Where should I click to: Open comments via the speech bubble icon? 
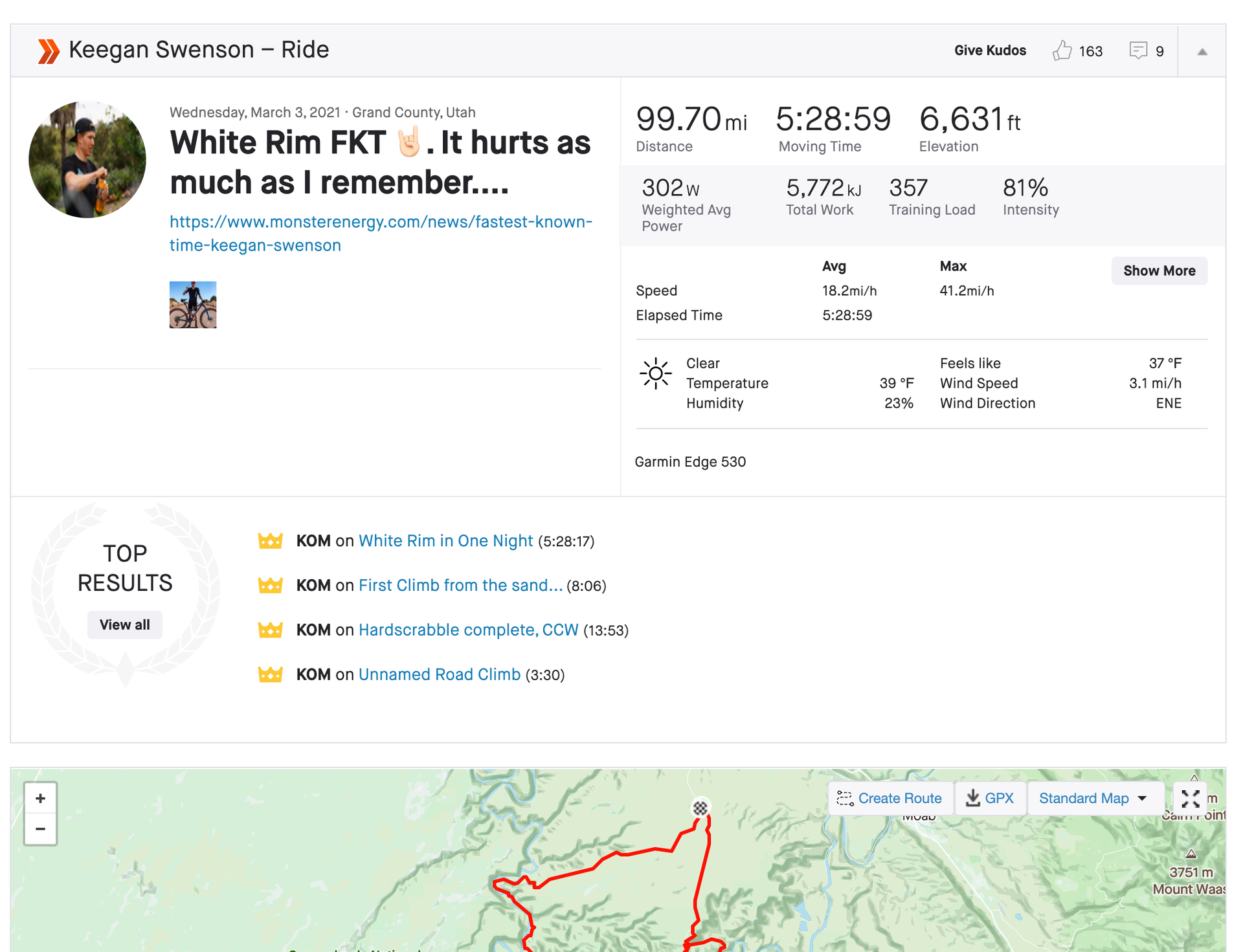(x=1137, y=50)
